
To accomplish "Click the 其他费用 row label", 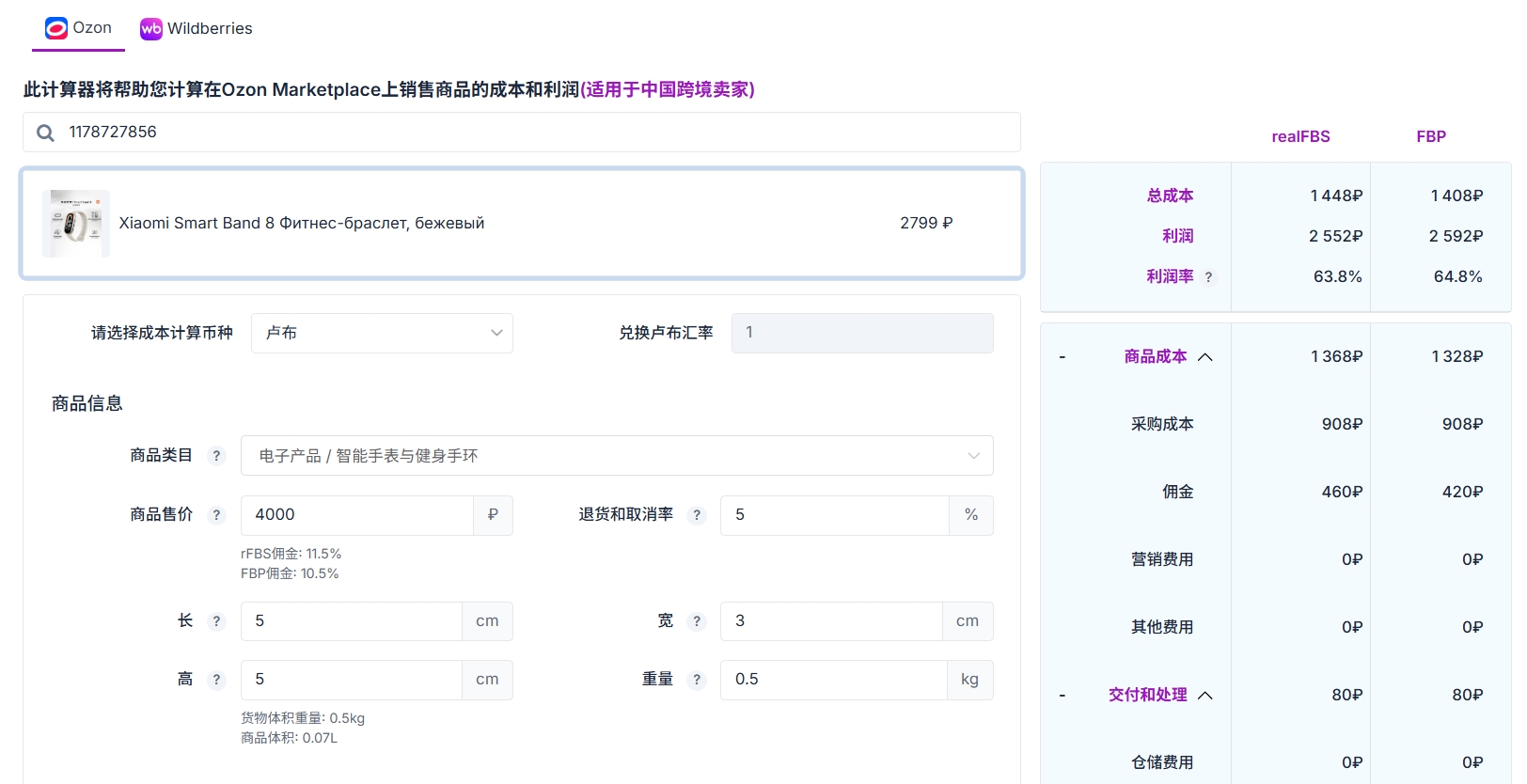I will tap(1162, 627).
